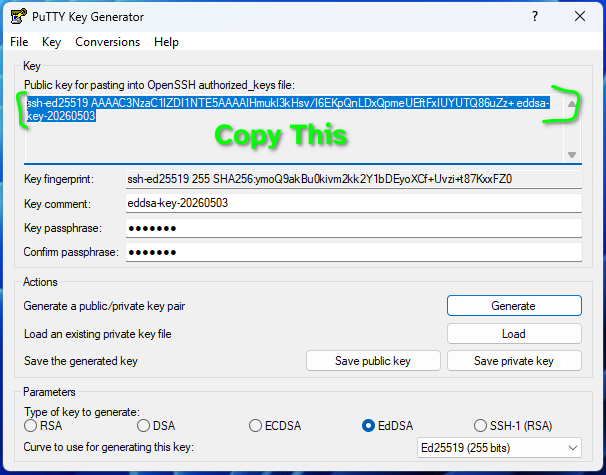This screenshot has width=606, height=475.
Task: Click 'Generate a public/private key pair' label
Action: pos(104,306)
